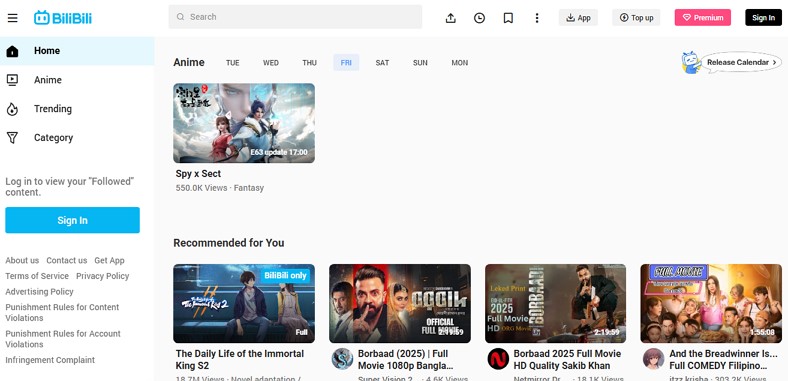
Task: Click '550.0K Views · Fantasy' text
Action: click(220, 188)
